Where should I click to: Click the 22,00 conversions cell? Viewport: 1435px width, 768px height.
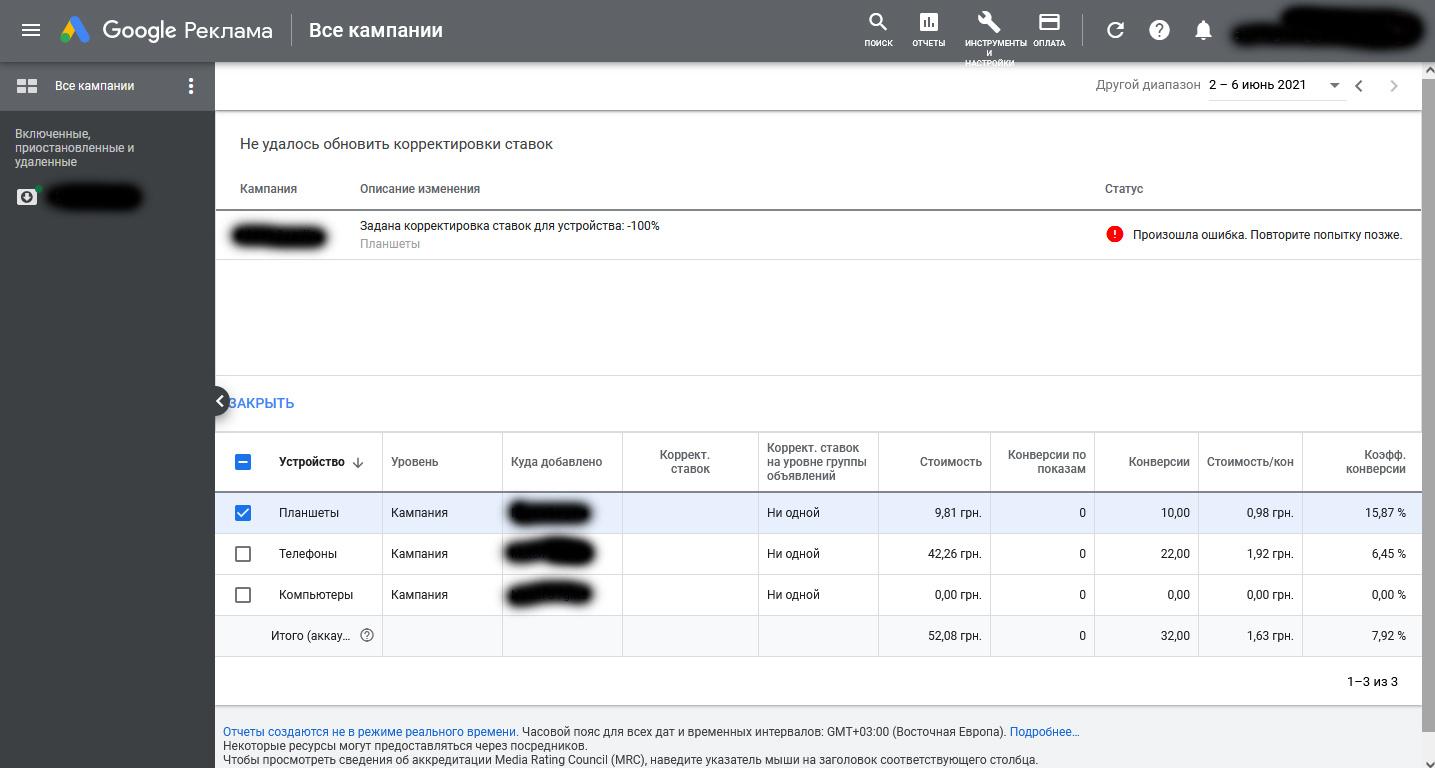(x=1174, y=554)
